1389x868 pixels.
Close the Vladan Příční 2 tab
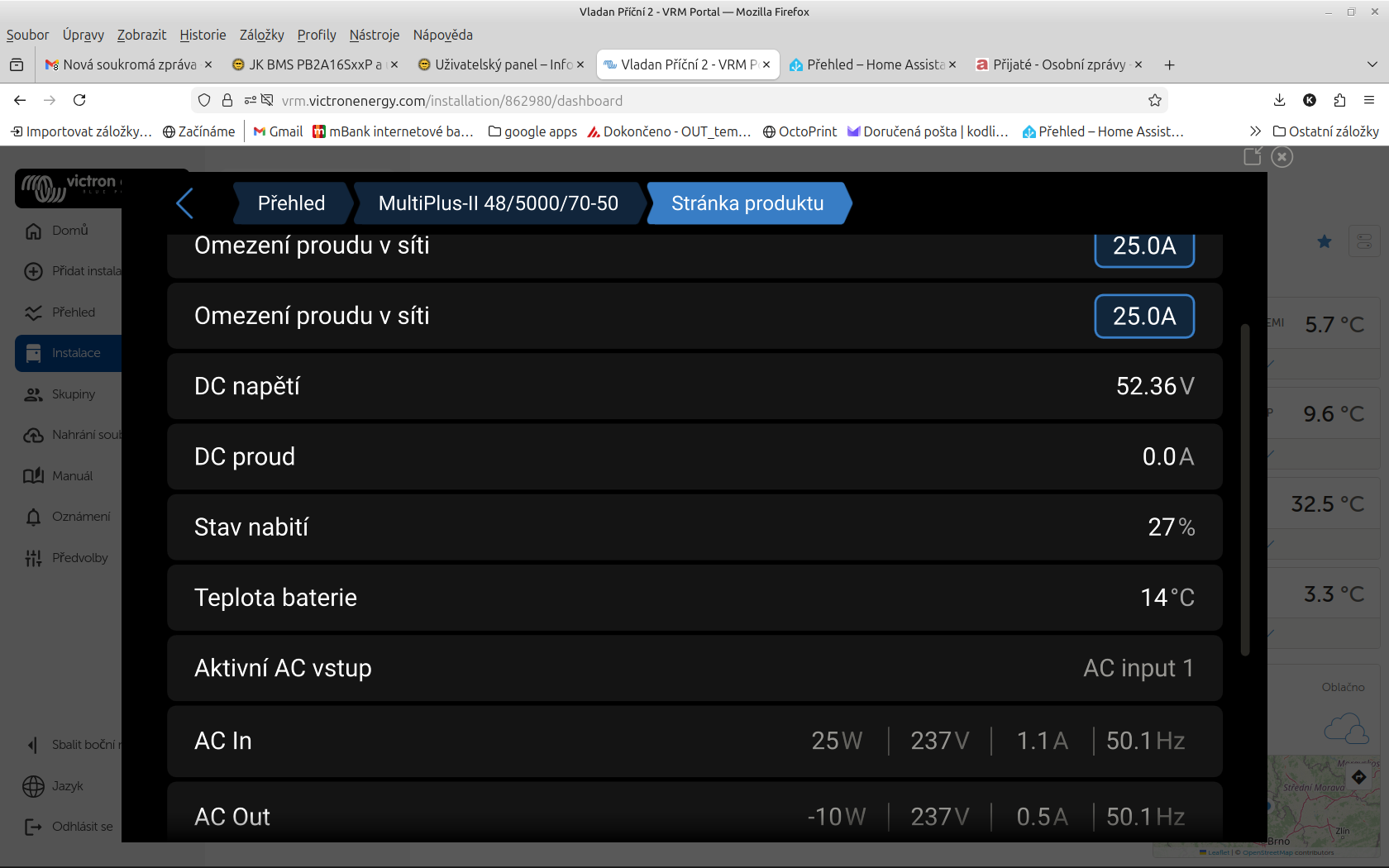click(x=766, y=64)
